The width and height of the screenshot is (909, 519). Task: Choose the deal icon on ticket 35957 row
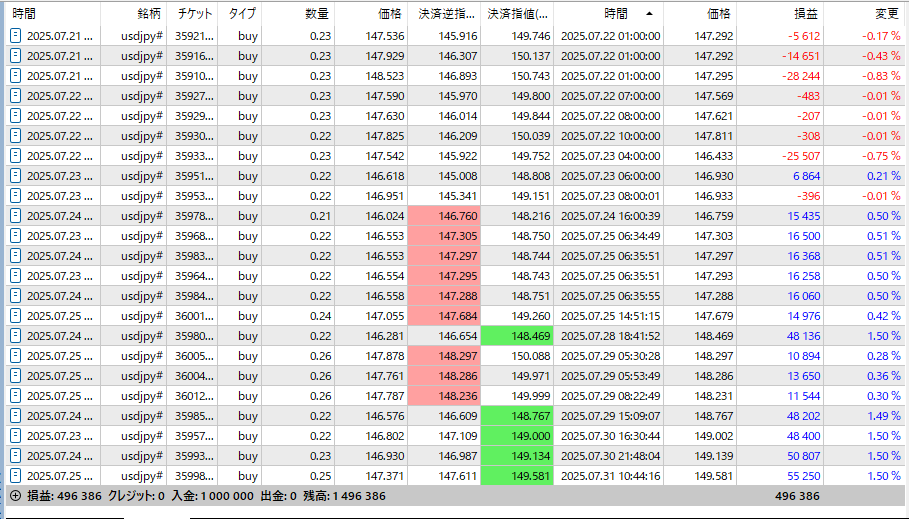click(x=16, y=436)
